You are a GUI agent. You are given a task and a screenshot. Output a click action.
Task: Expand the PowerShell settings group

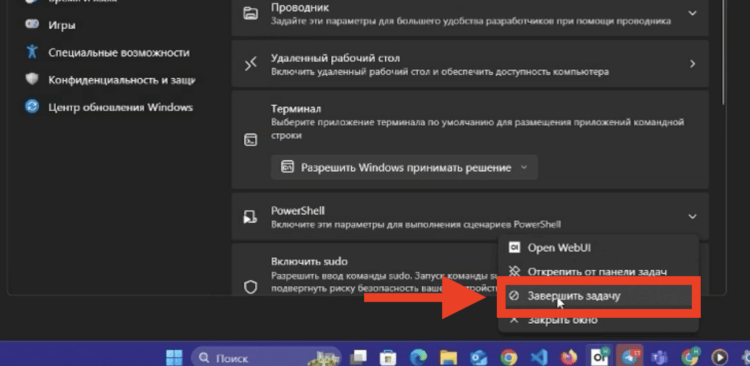692,217
